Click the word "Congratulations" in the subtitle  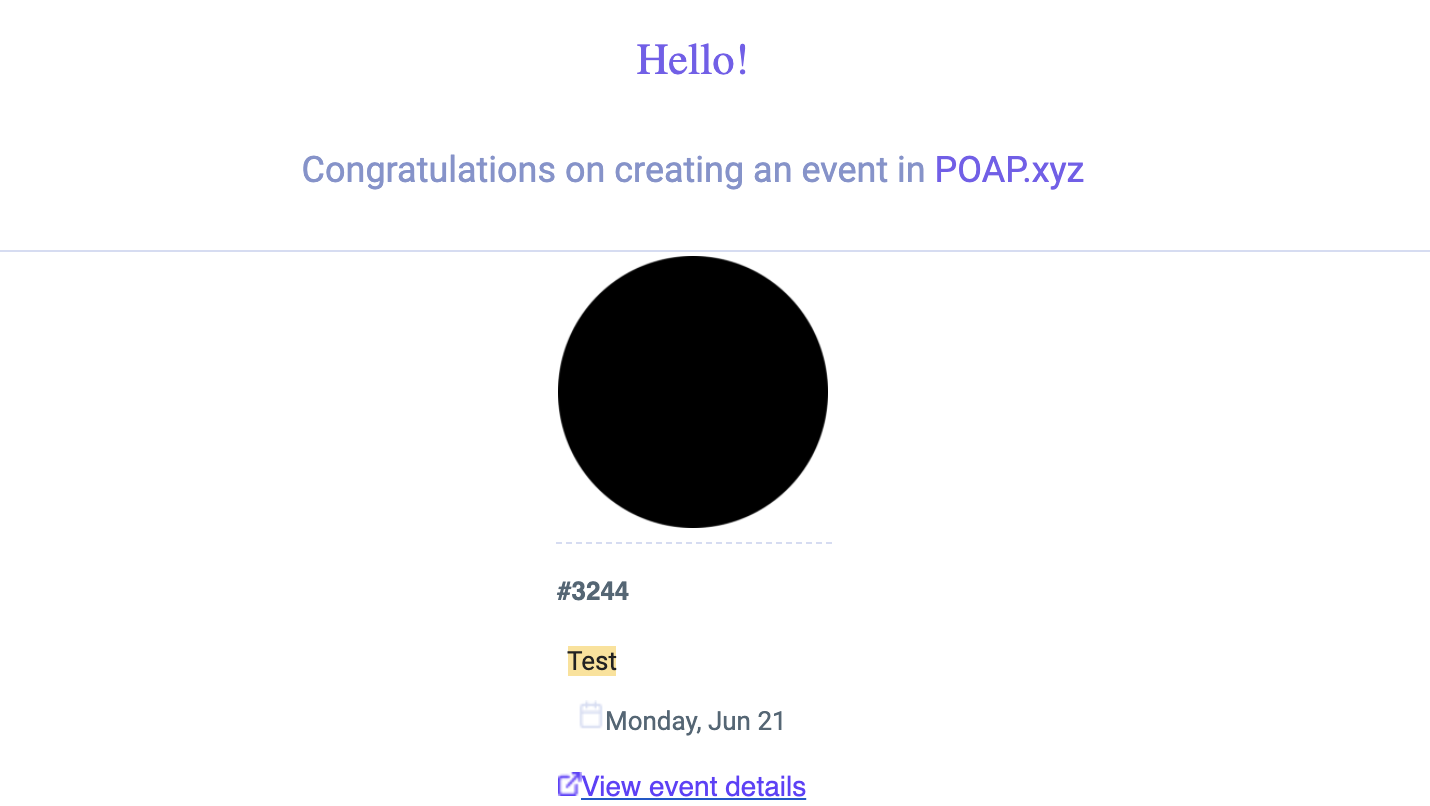(x=428, y=170)
